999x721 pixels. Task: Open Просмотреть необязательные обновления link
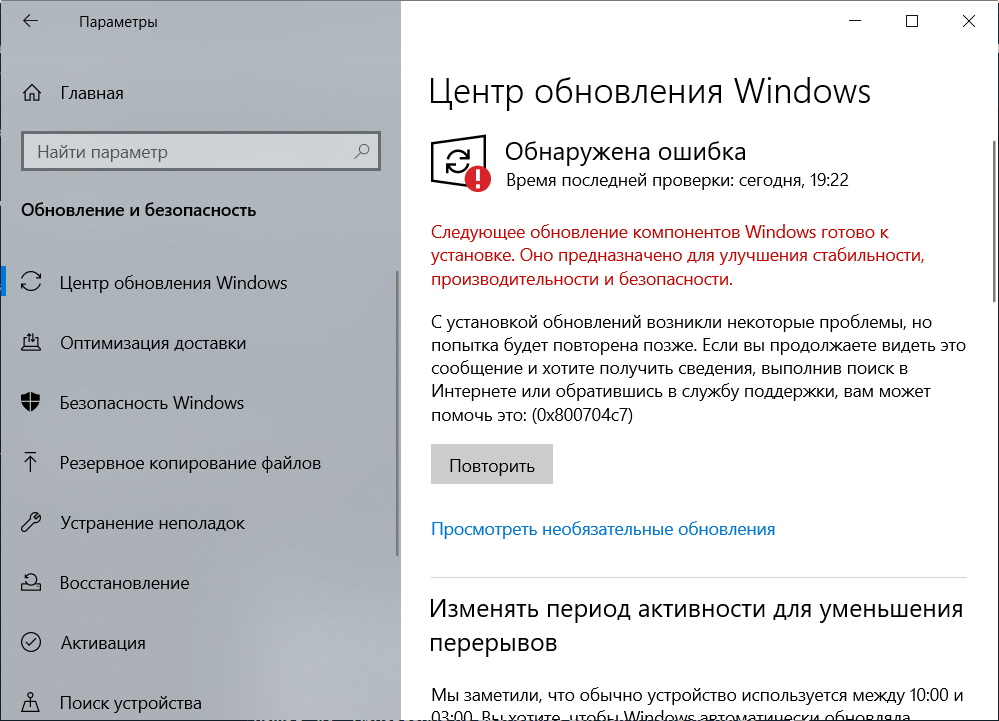click(603, 529)
